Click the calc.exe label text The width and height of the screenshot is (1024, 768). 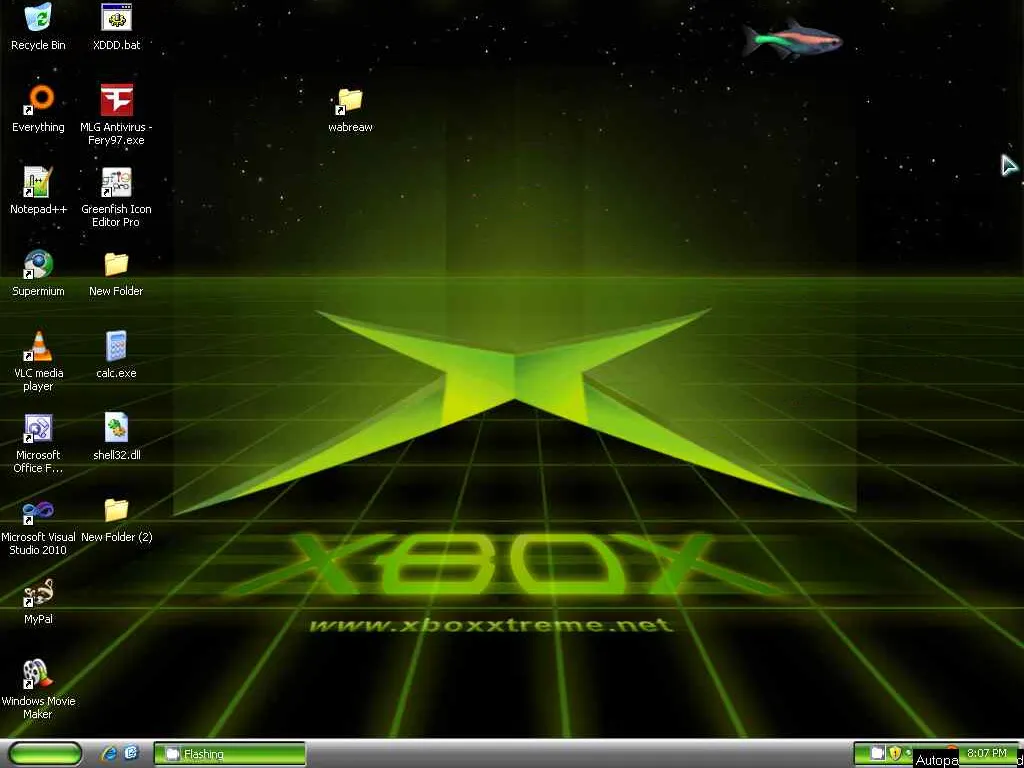pyautogui.click(x=116, y=373)
